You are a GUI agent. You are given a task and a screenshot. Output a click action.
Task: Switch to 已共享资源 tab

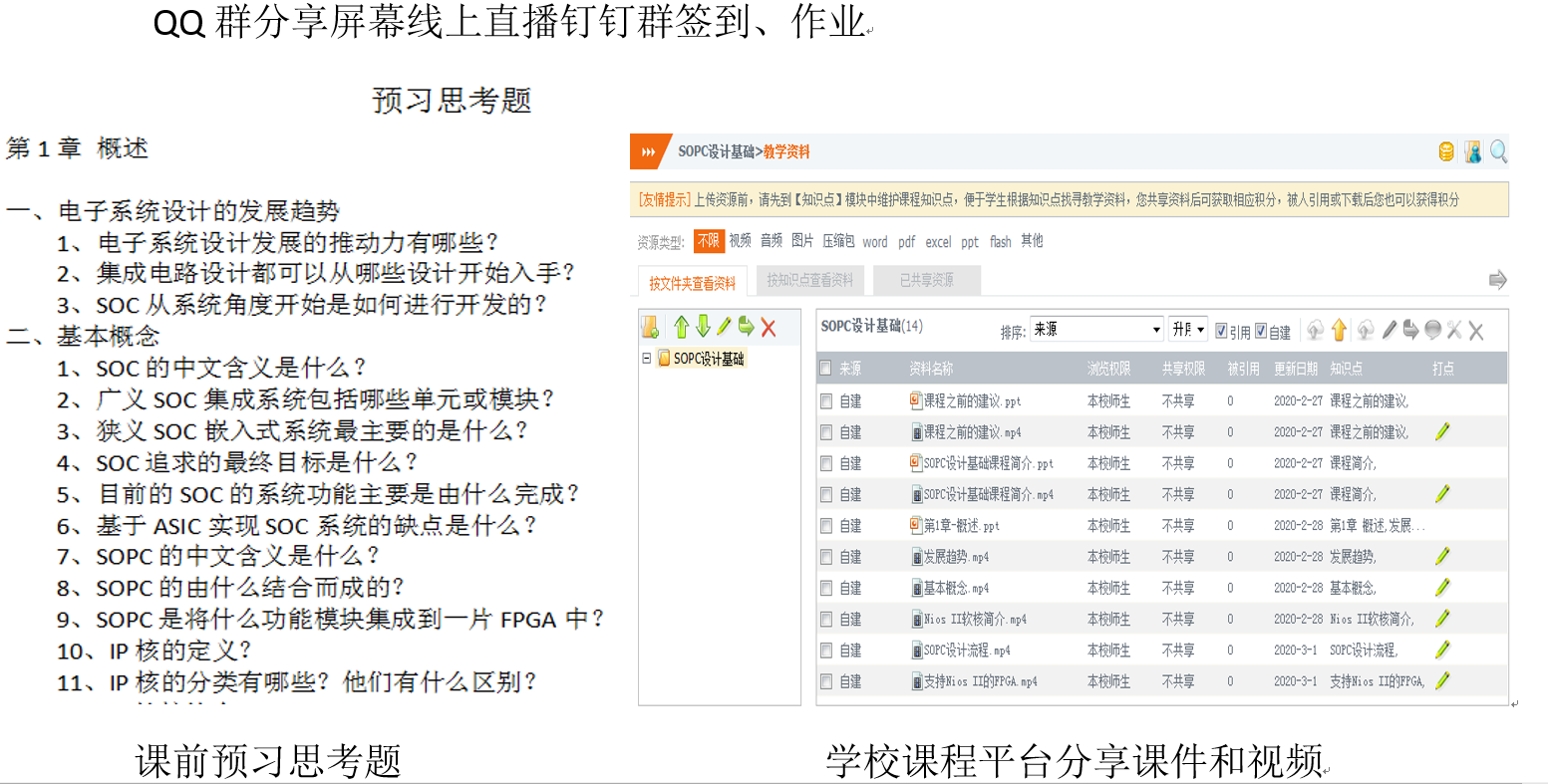(926, 281)
